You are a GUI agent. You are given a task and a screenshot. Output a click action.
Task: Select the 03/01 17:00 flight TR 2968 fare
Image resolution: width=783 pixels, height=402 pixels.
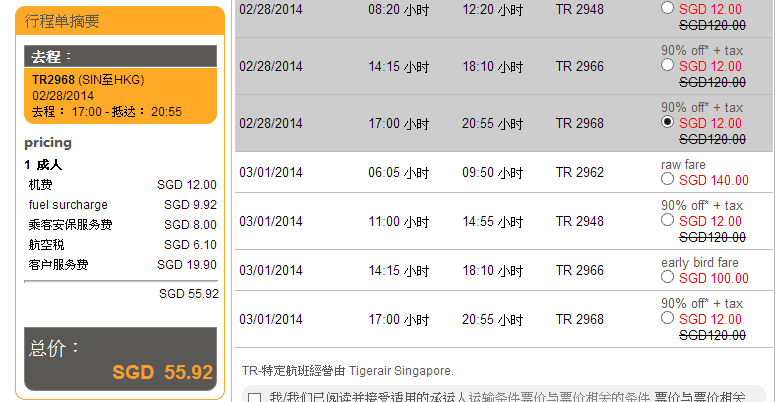668,318
